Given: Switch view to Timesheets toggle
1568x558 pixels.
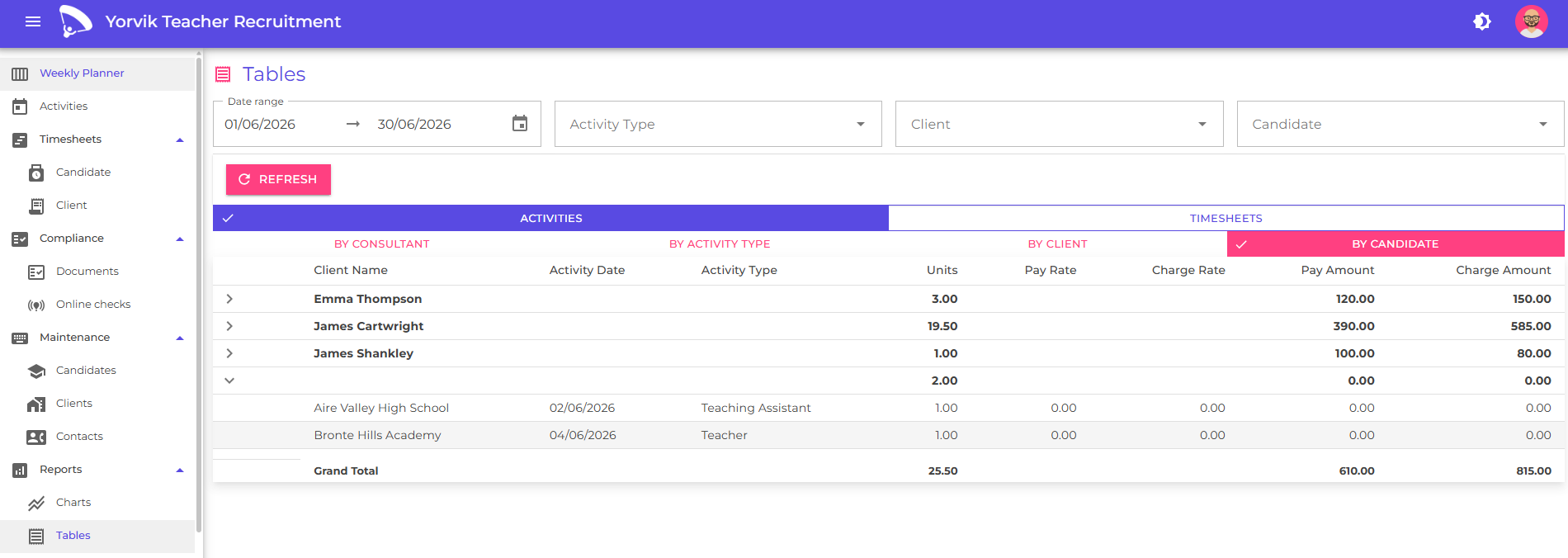Looking at the screenshot, I should click(1226, 218).
